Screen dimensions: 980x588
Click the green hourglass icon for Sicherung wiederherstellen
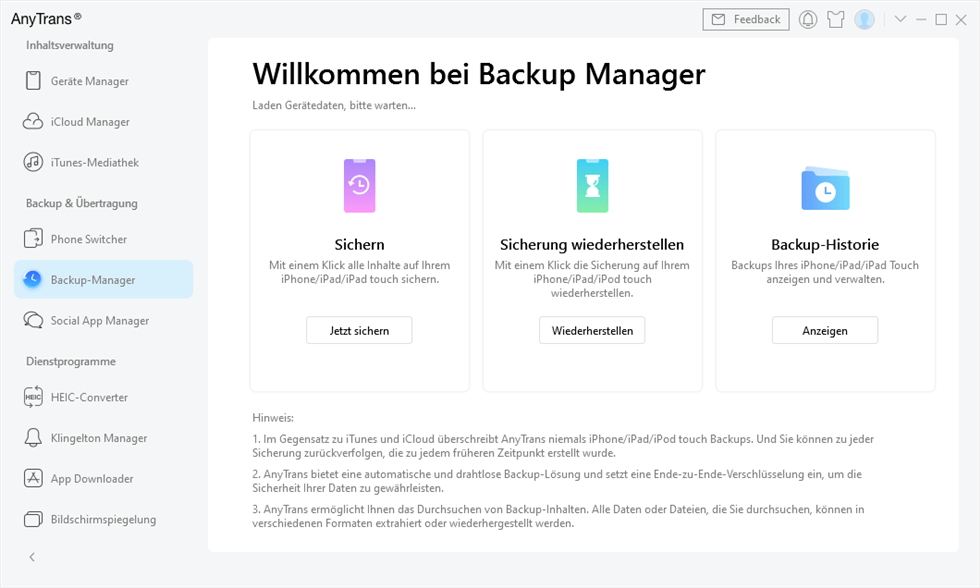592,185
